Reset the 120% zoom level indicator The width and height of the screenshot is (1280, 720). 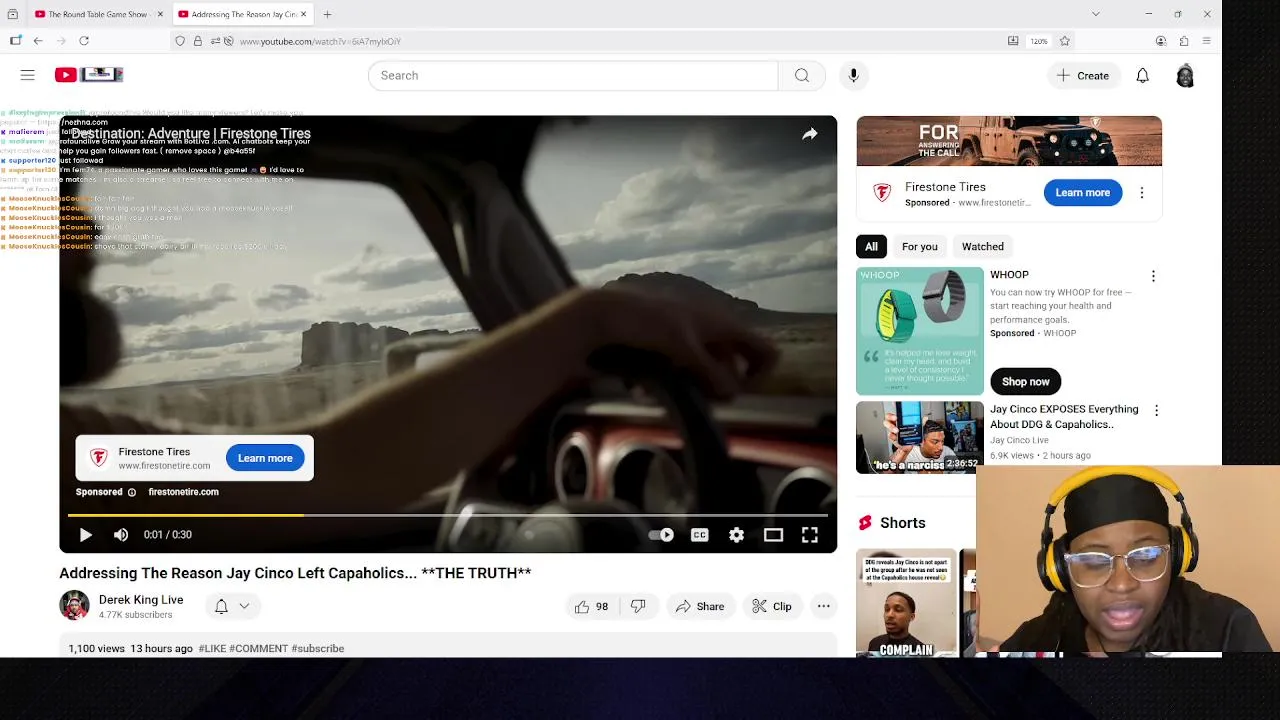(1039, 41)
